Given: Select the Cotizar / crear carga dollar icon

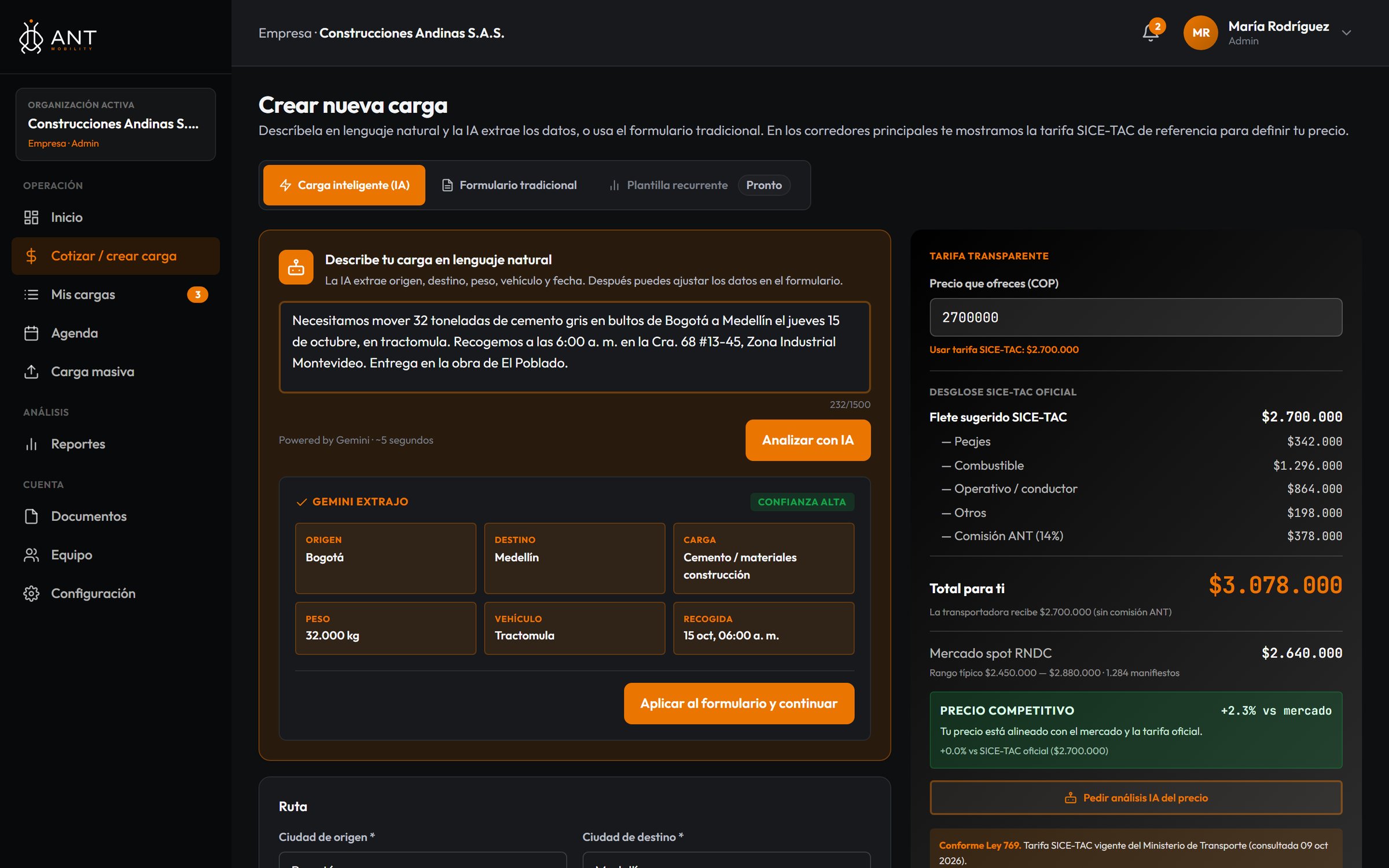Looking at the screenshot, I should click(x=31, y=256).
